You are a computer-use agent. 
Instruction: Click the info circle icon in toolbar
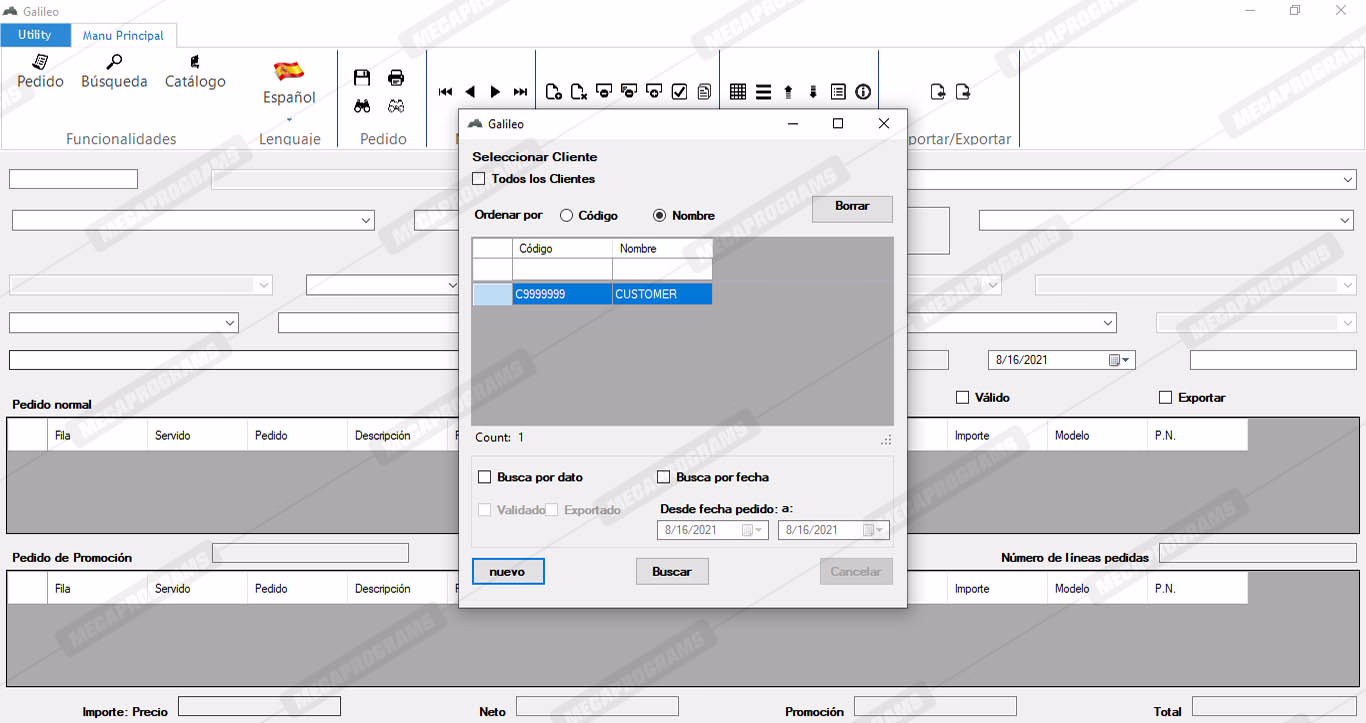click(x=863, y=92)
